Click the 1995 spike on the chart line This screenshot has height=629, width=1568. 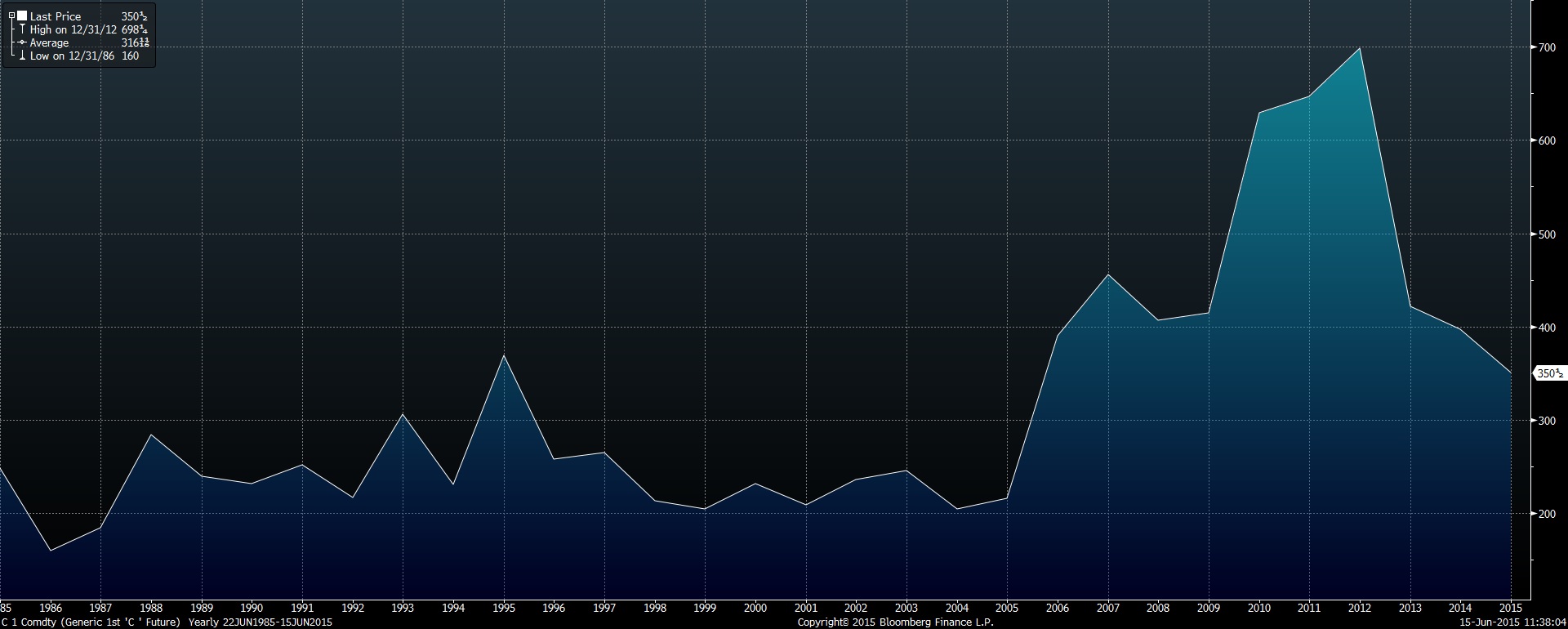pyautogui.click(x=504, y=356)
